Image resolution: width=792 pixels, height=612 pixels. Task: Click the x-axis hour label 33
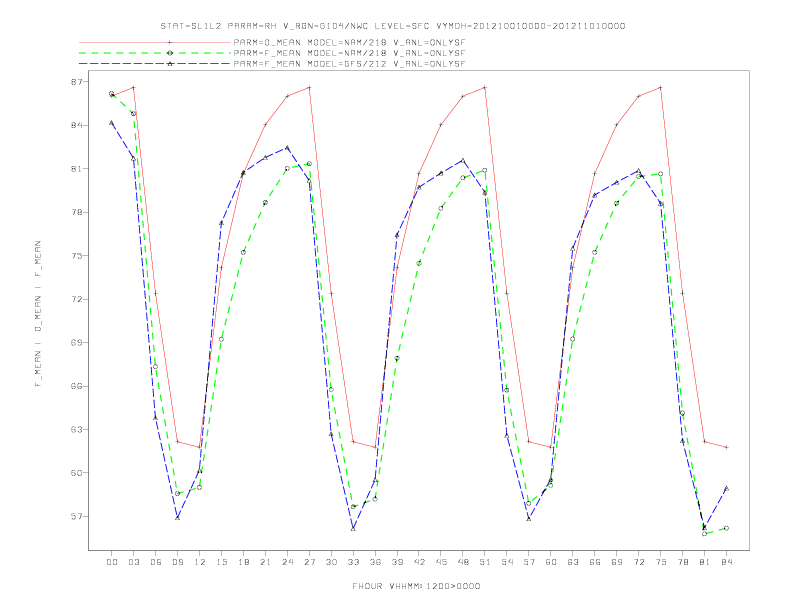click(x=354, y=562)
